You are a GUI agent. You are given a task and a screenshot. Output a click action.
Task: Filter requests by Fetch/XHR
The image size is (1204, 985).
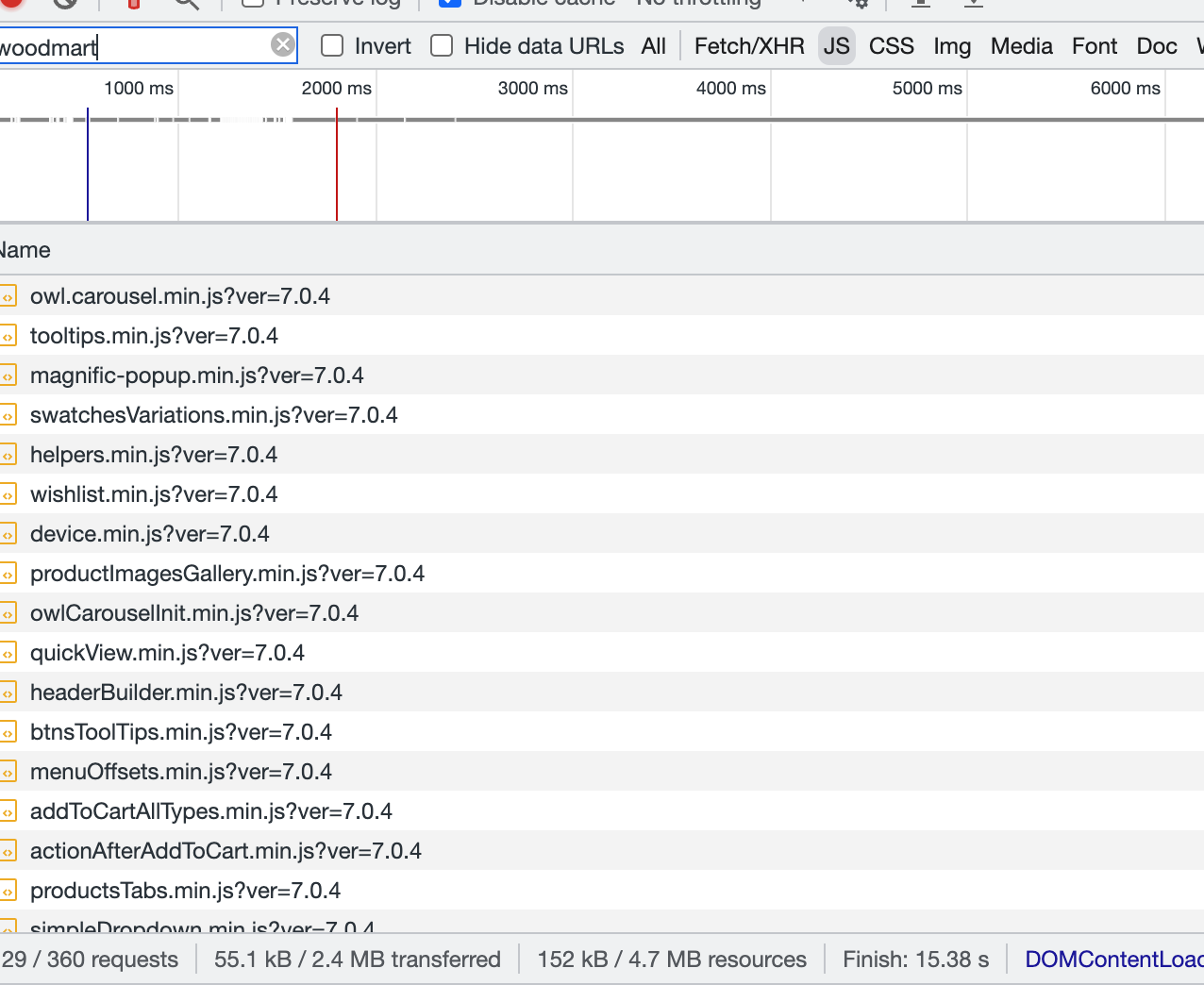point(749,46)
